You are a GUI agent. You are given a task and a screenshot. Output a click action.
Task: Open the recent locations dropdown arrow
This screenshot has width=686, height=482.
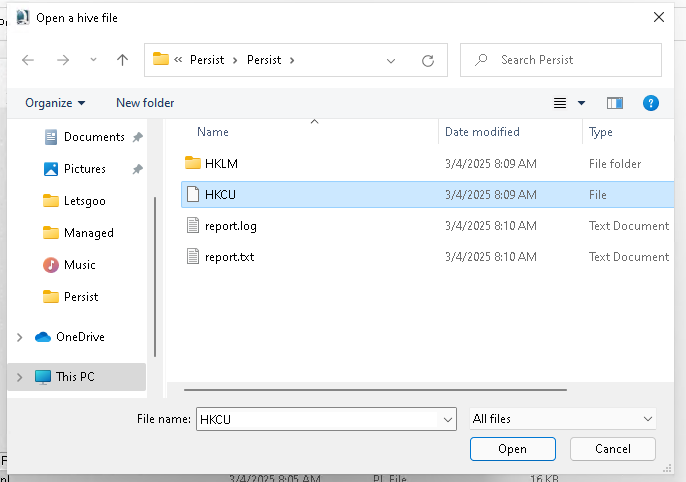[94, 60]
